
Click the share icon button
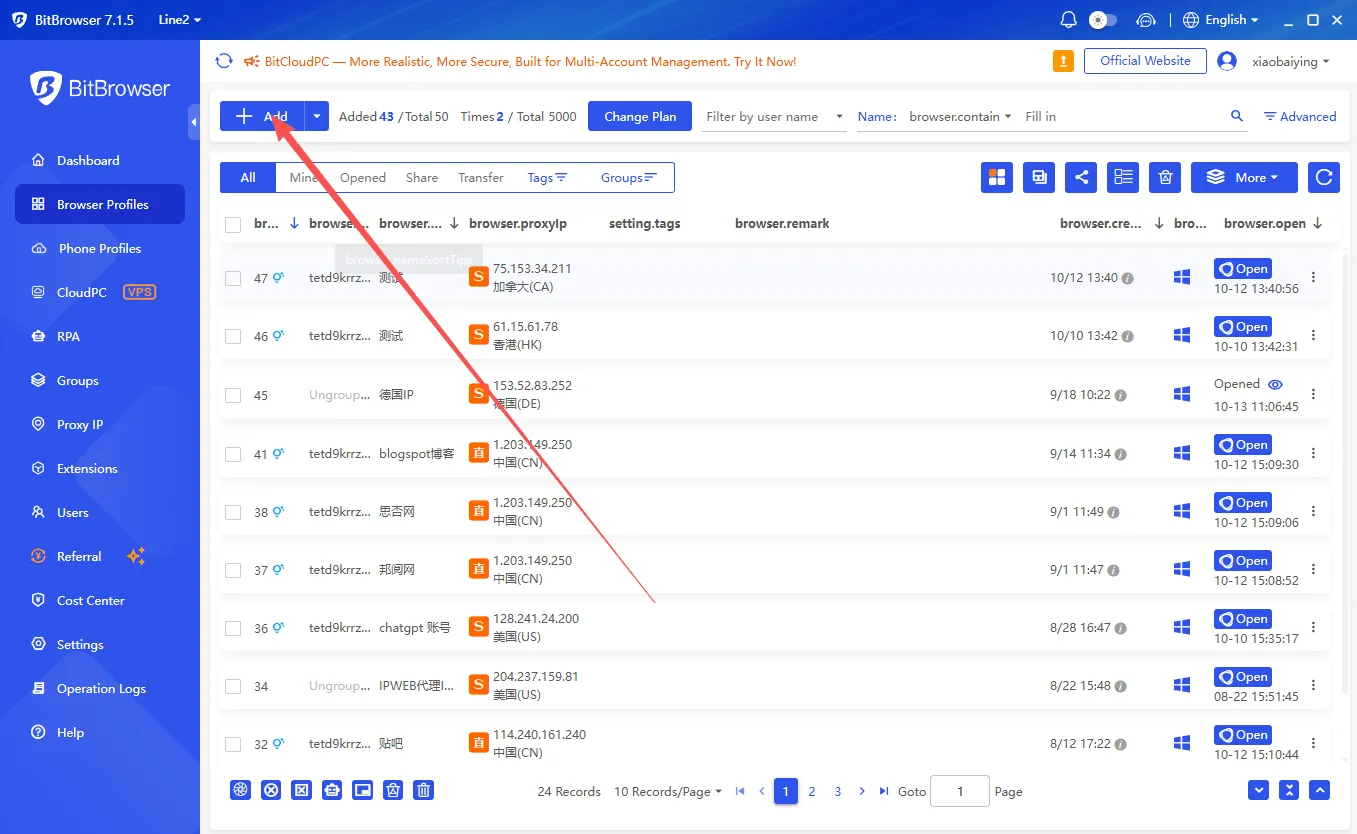[1081, 177]
